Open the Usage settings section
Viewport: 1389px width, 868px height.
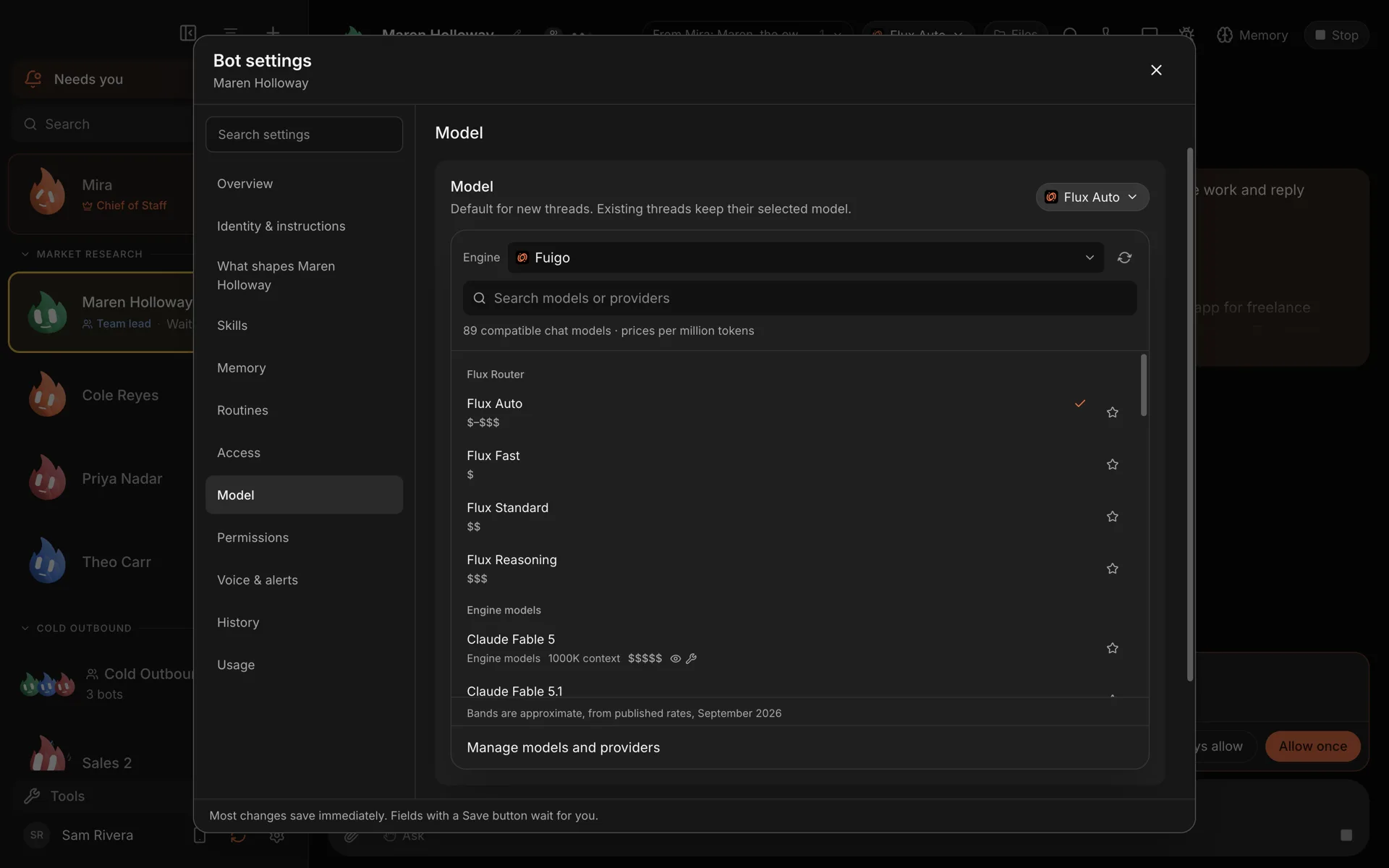pos(304,665)
